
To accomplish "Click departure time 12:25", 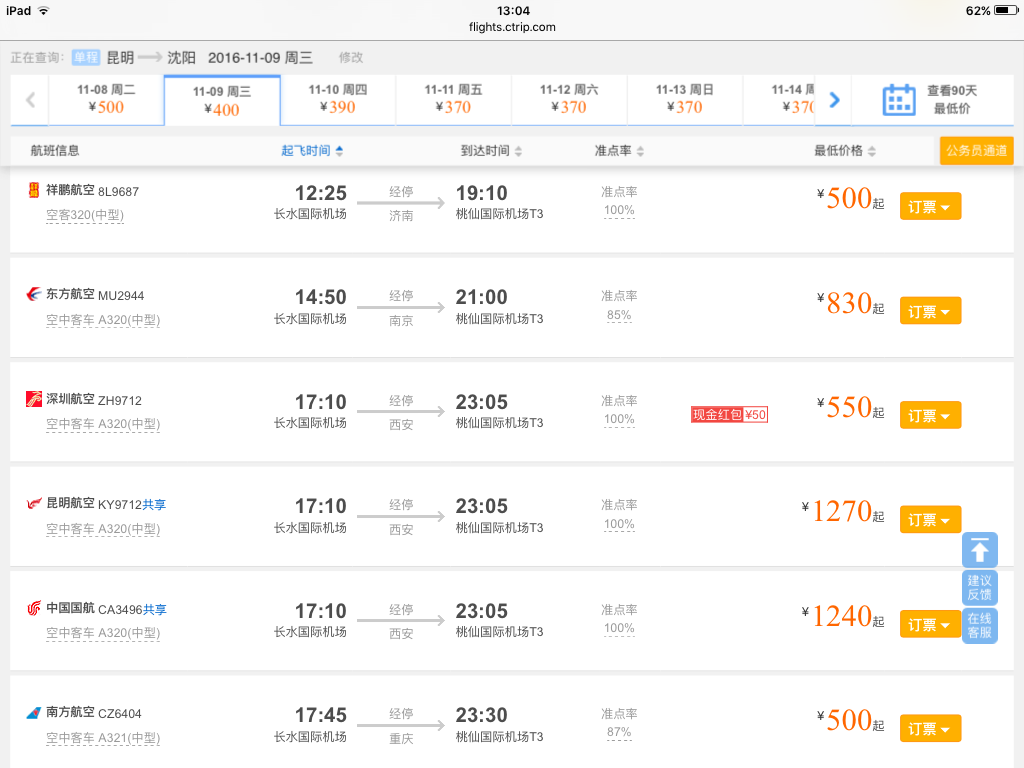I will (x=321, y=193).
